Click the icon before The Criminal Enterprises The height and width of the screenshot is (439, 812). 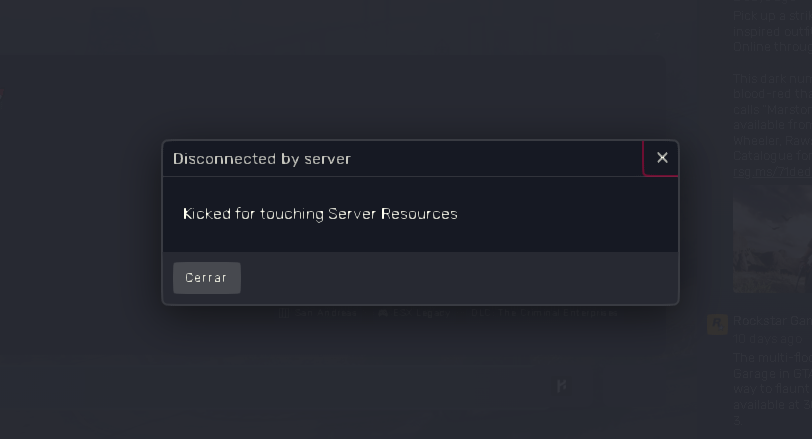coord(479,313)
